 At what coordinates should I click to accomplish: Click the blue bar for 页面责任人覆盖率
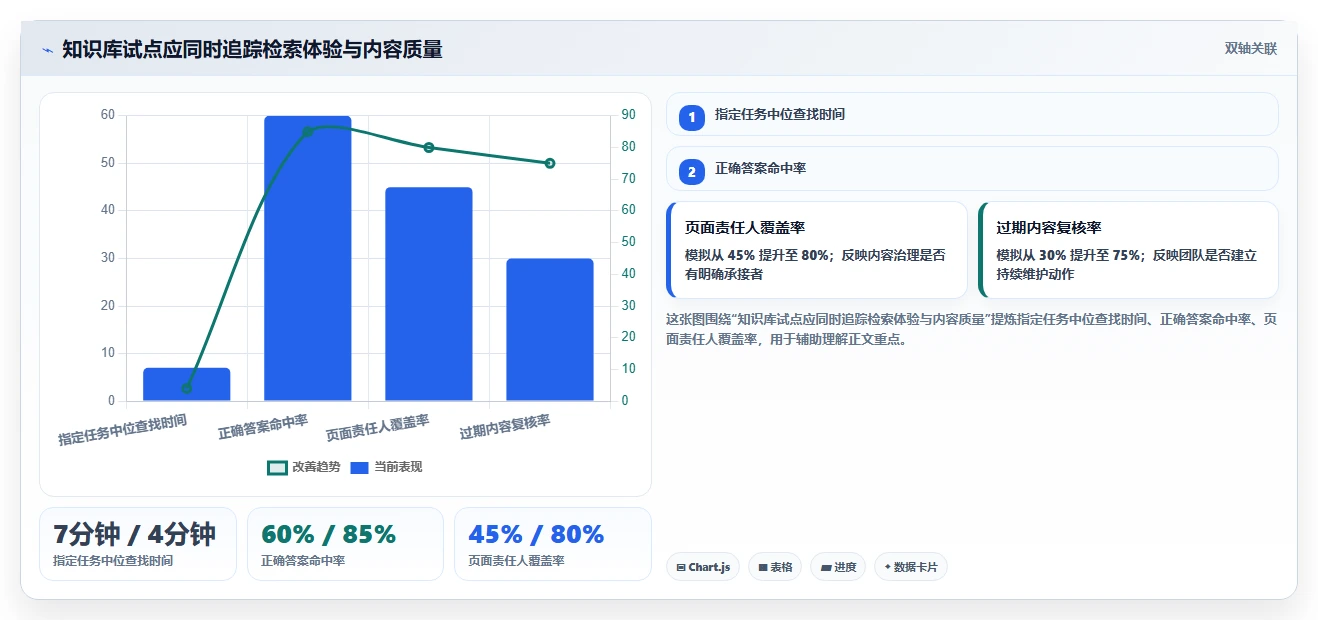coord(429,294)
